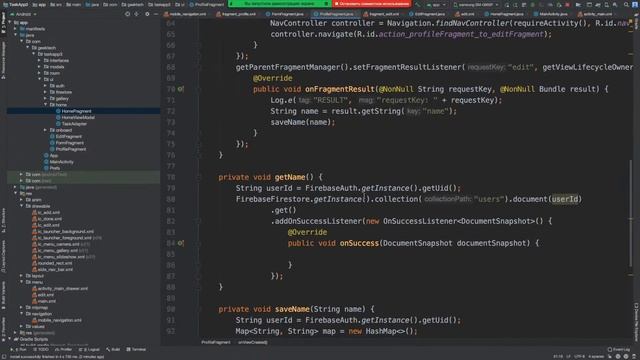Open the Android project view dropdown
Image resolution: width=640 pixels, height=360 pixels.
23,14
